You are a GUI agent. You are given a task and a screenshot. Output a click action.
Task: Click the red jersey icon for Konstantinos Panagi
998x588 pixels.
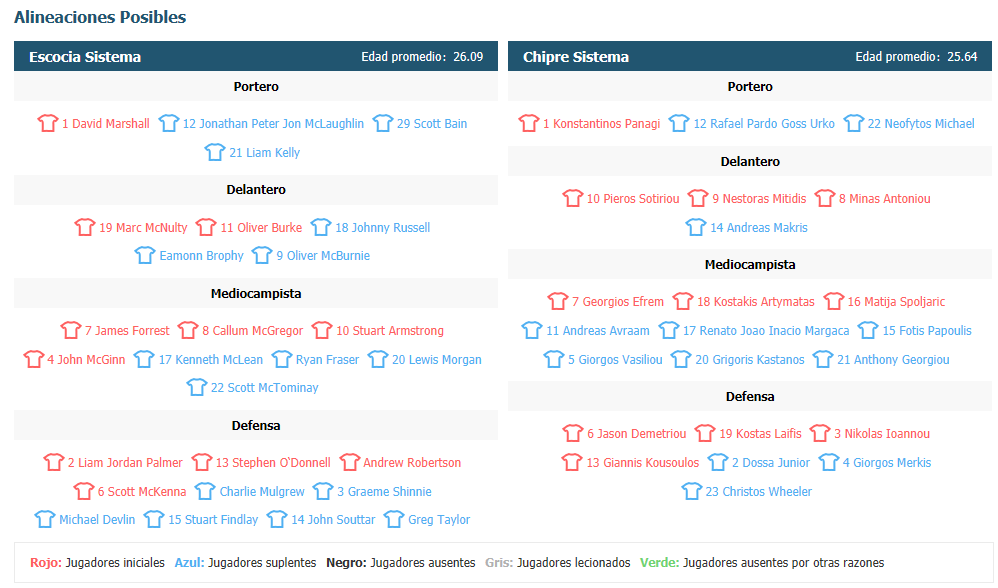point(529,123)
